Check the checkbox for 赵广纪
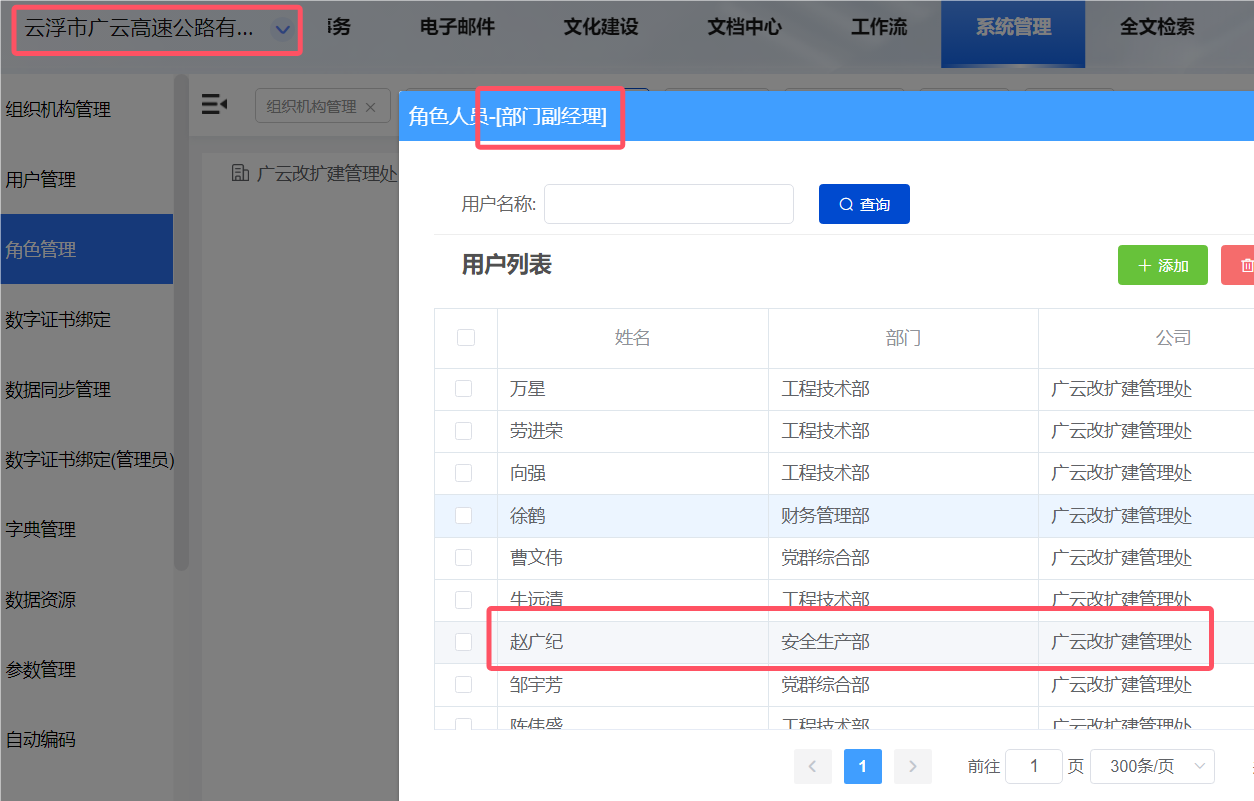1254x801 pixels. (463, 641)
